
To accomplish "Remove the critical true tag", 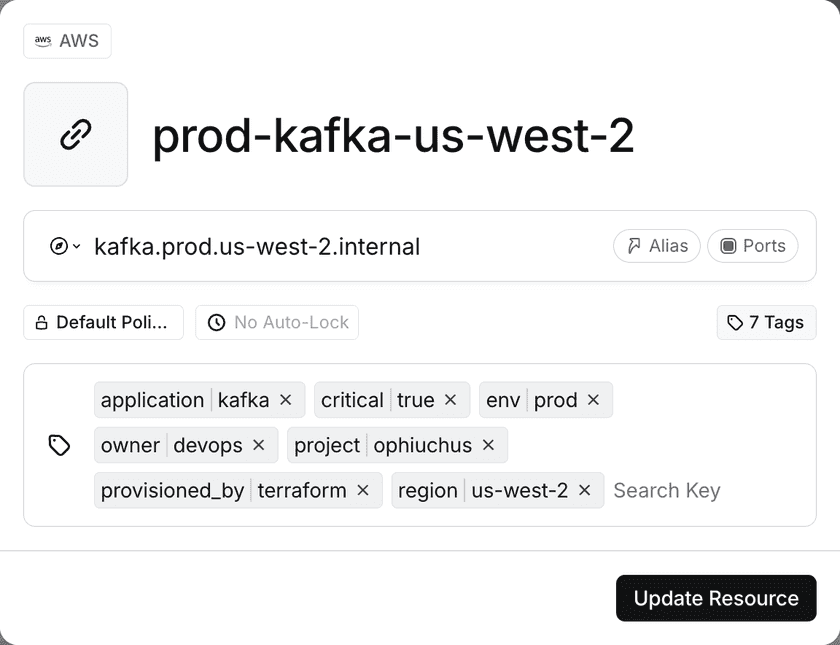I will pos(451,400).
